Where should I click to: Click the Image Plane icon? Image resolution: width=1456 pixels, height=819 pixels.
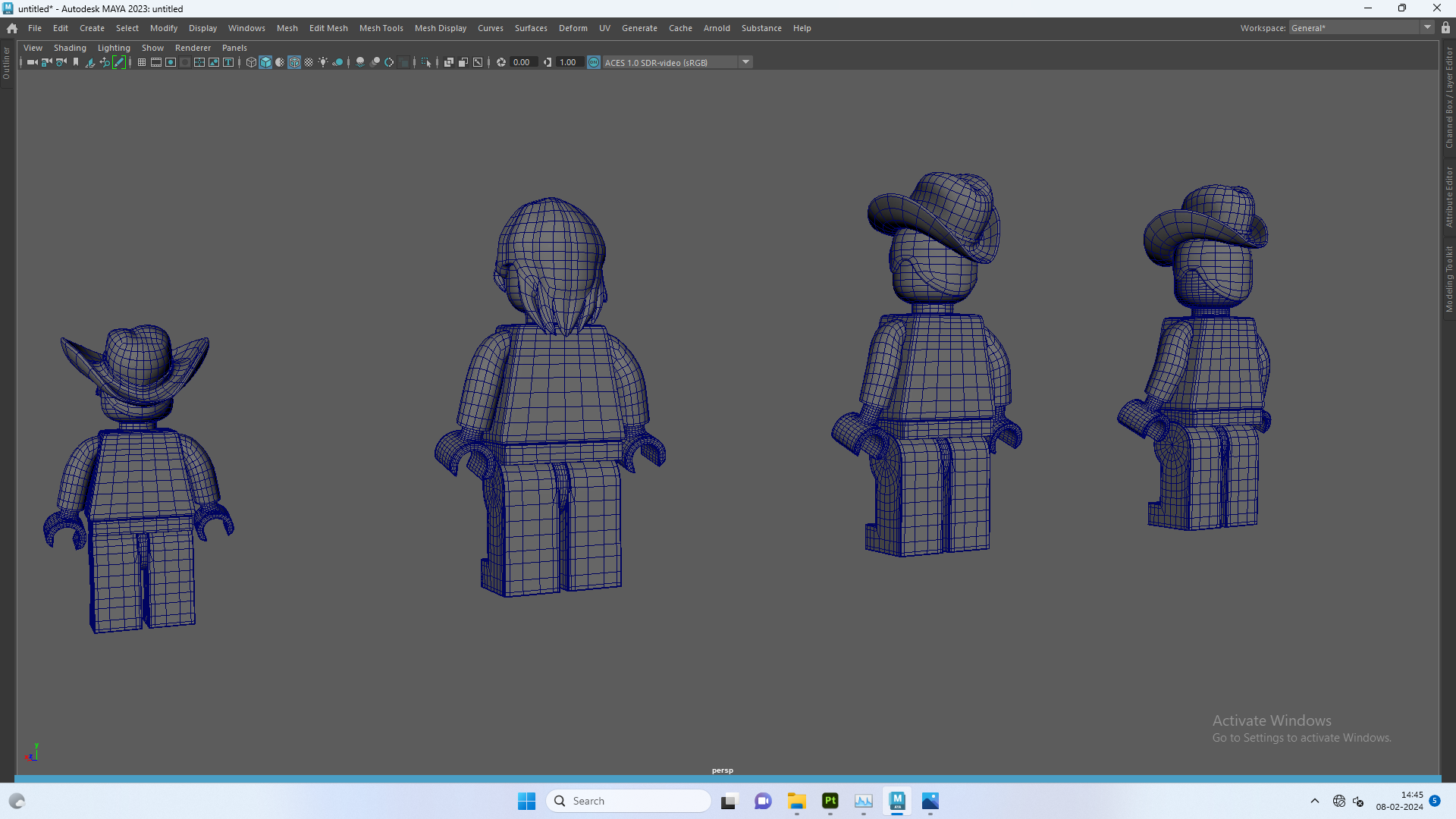tap(90, 62)
